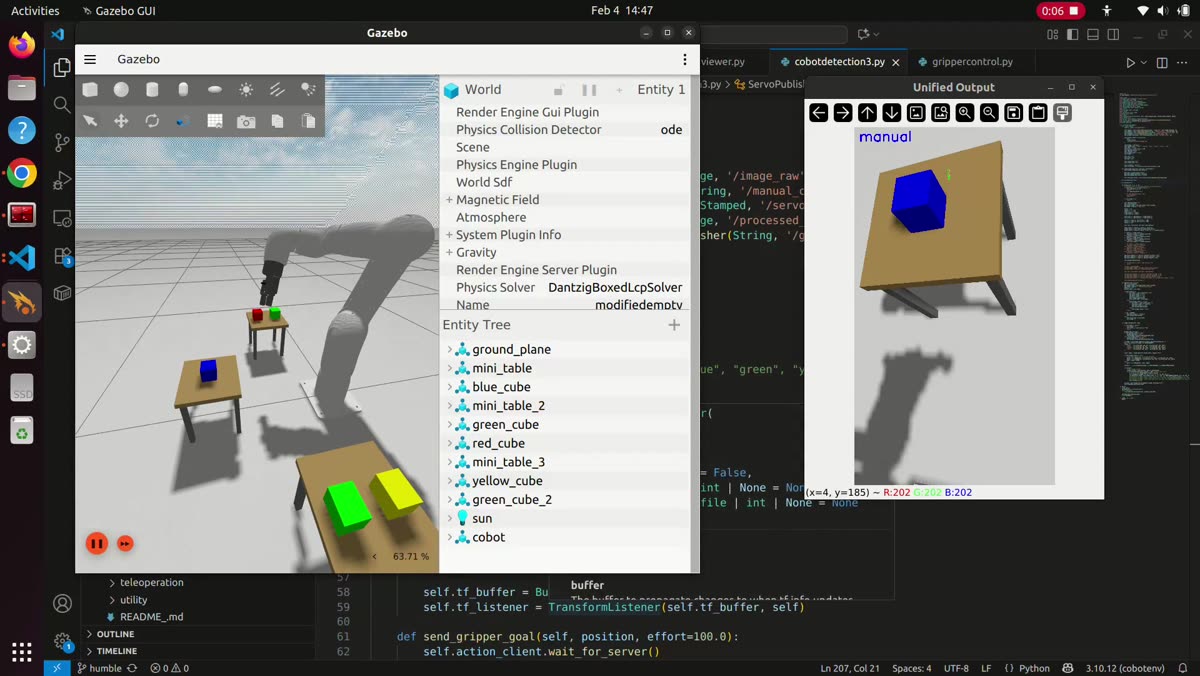Expand cobot entity in Entity Tree
This screenshot has width=1200, height=676.
tap(449, 537)
